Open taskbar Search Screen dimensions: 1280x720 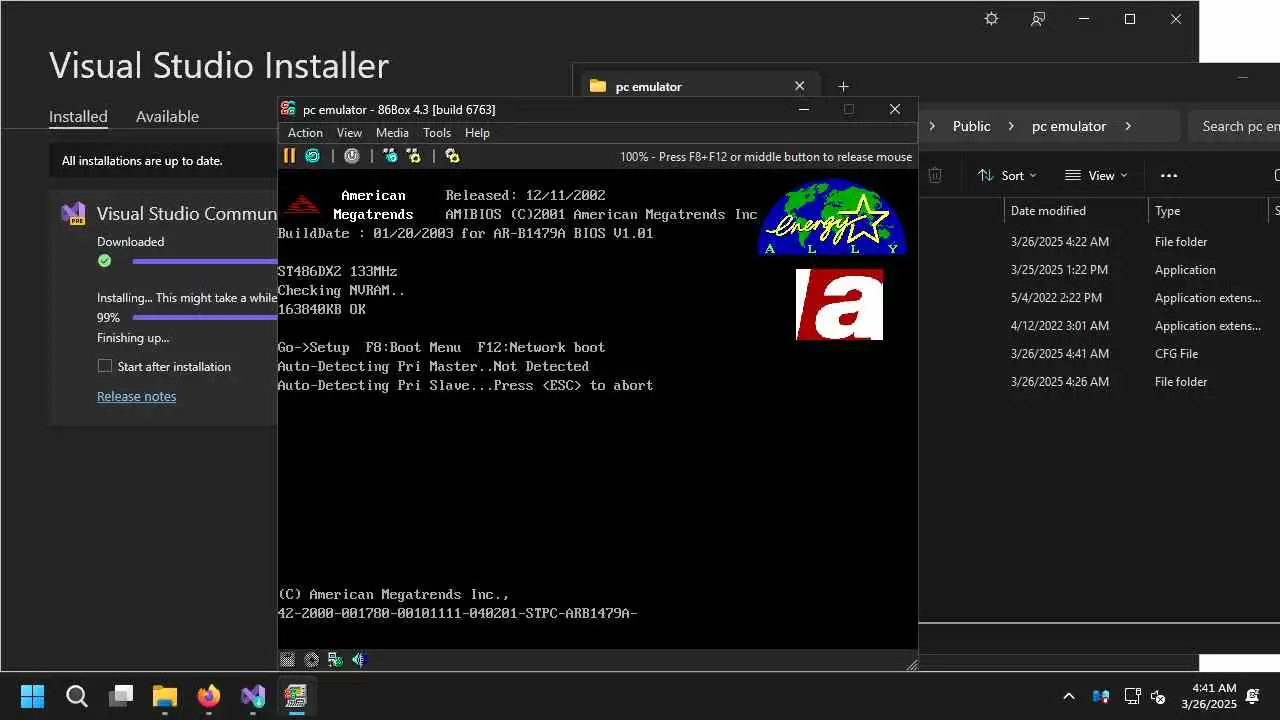point(77,696)
